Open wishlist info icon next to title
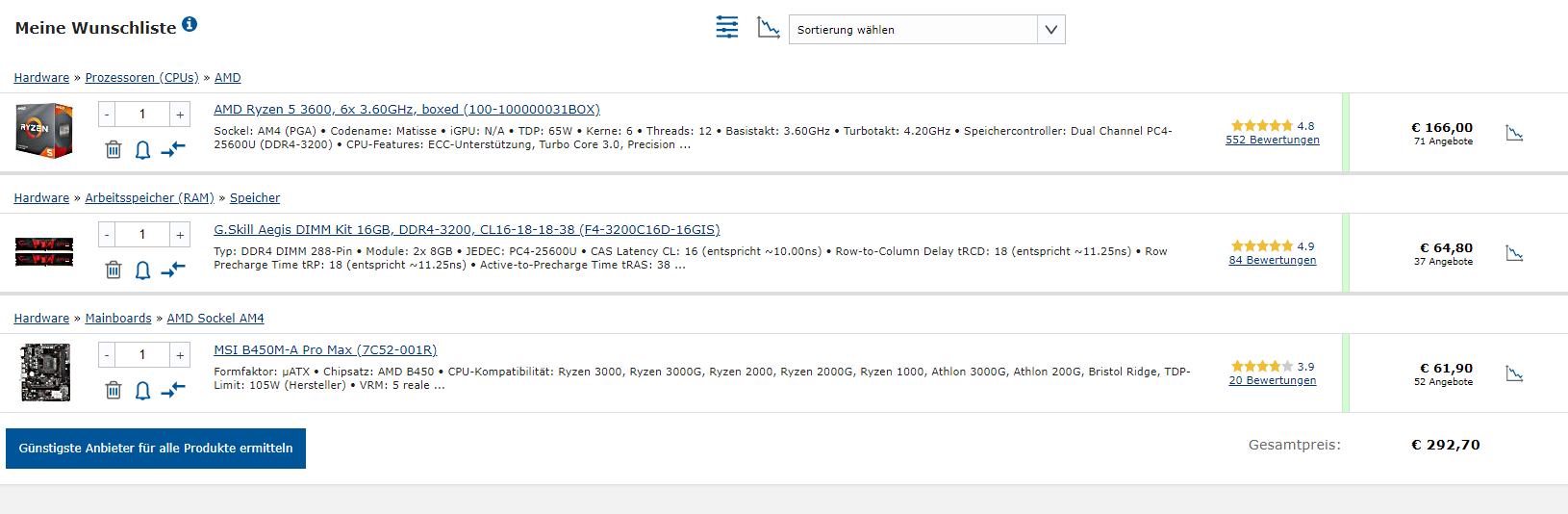The height and width of the screenshot is (514, 1568). (x=190, y=24)
